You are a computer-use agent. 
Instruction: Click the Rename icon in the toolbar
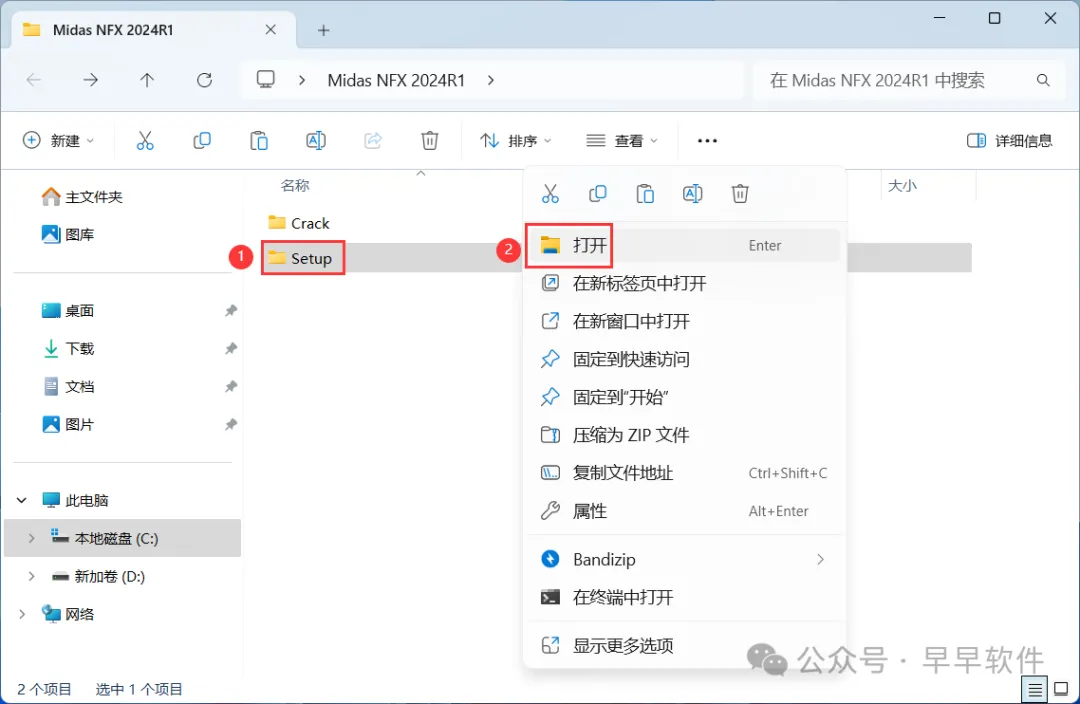coord(315,141)
